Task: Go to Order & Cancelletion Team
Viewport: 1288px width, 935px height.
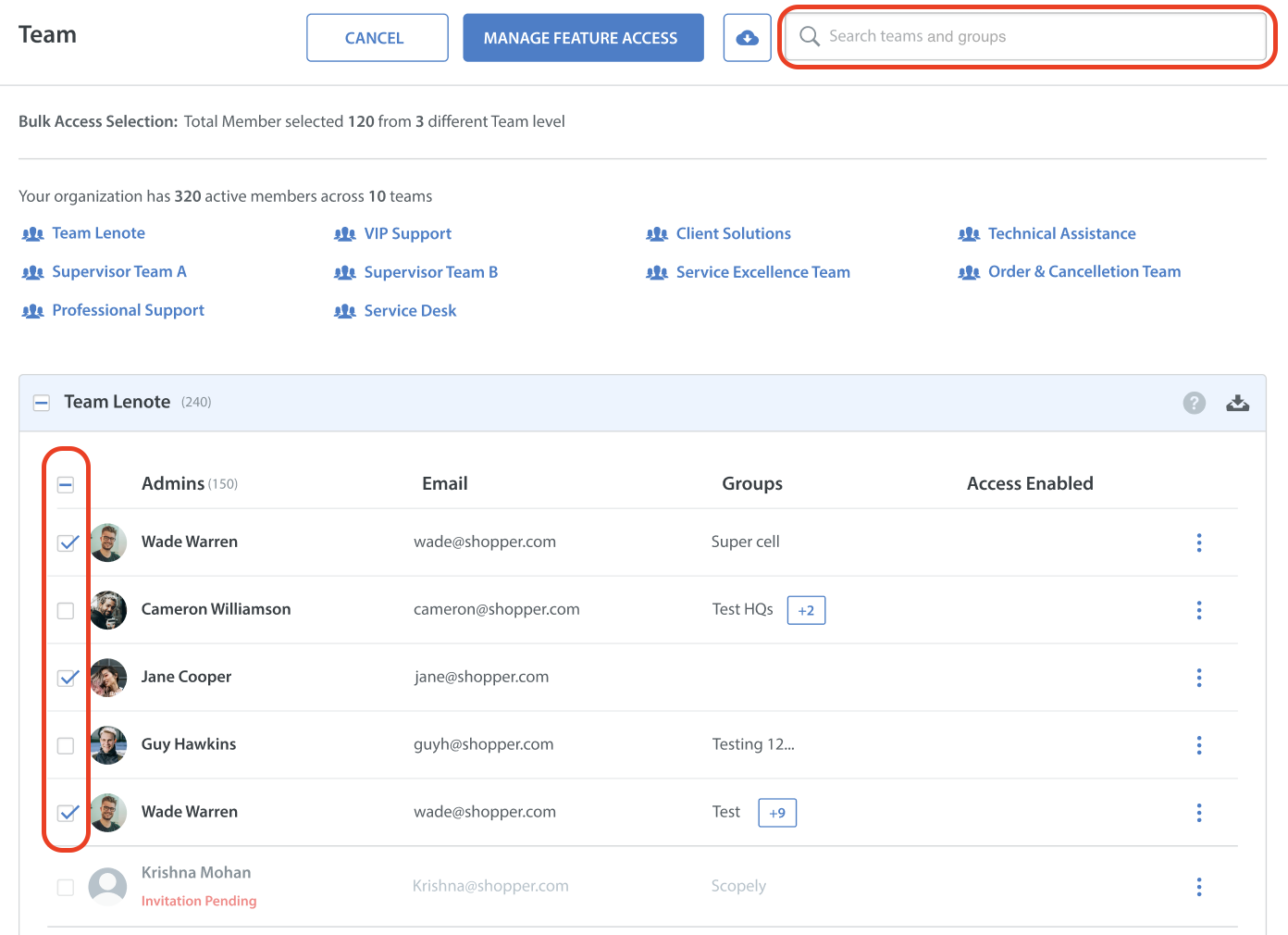Action: click(1084, 272)
